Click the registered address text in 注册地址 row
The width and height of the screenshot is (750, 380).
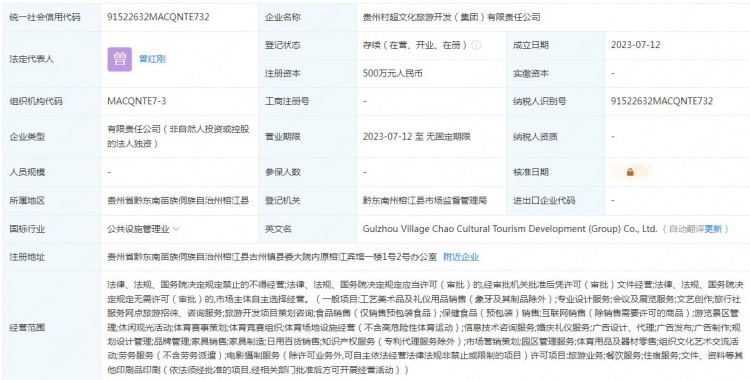[x=272, y=257]
